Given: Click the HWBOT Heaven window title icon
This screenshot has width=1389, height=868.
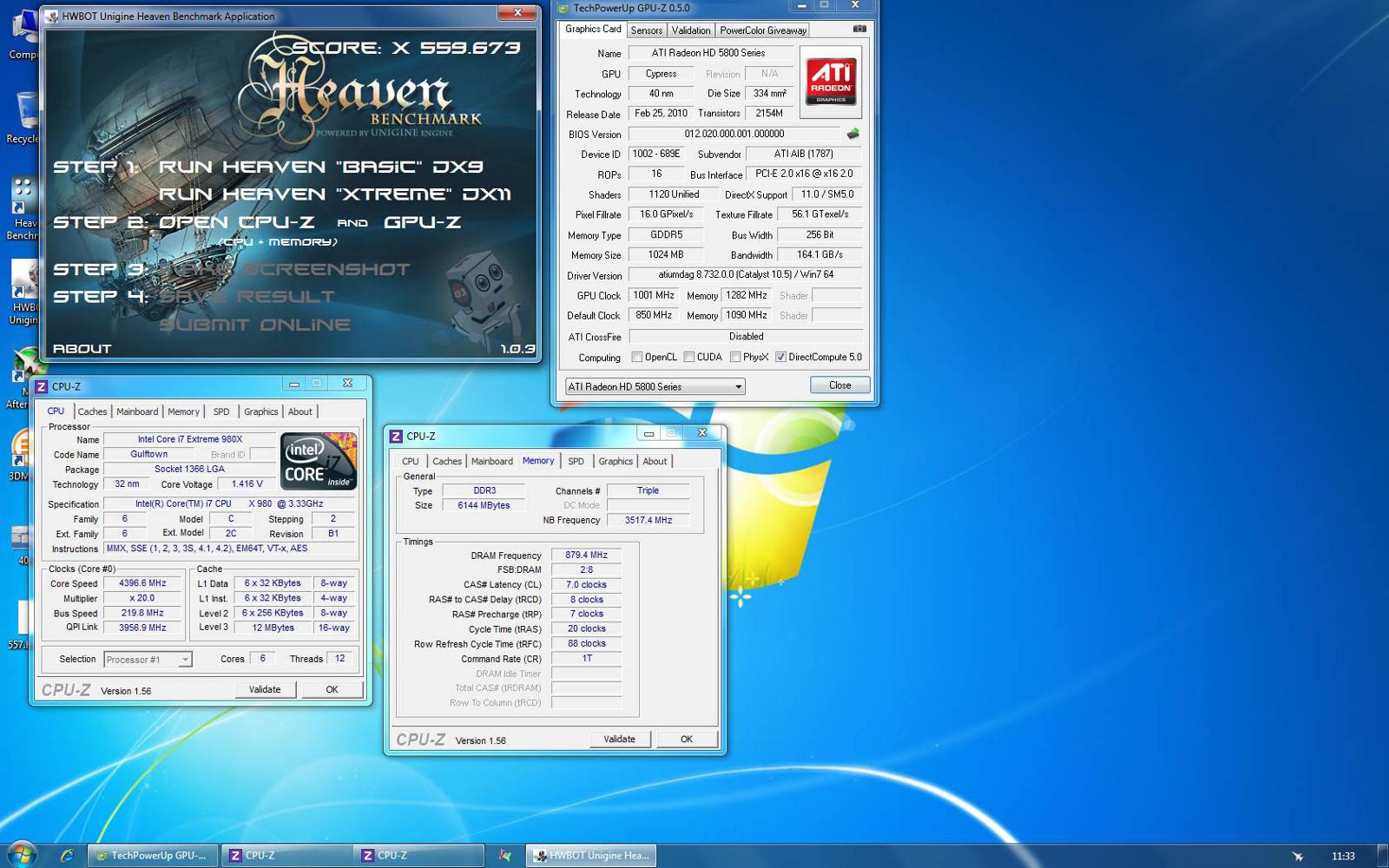Looking at the screenshot, I should coord(52,16).
